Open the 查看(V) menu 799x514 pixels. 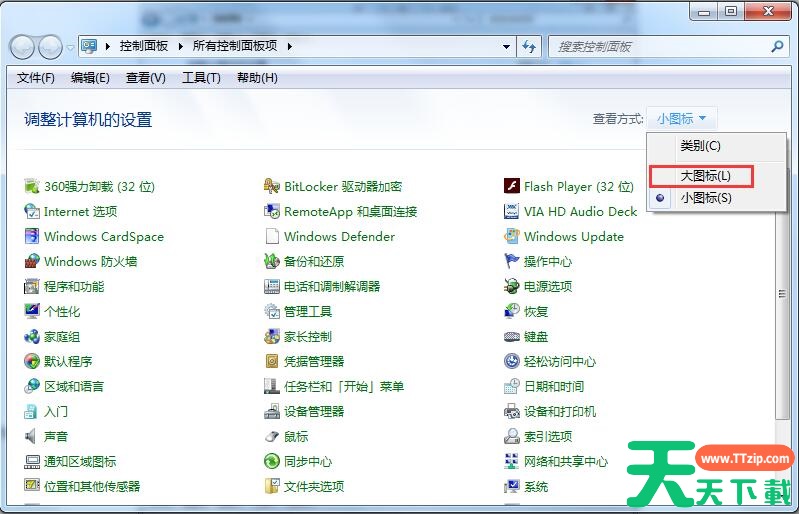point(146,78)
